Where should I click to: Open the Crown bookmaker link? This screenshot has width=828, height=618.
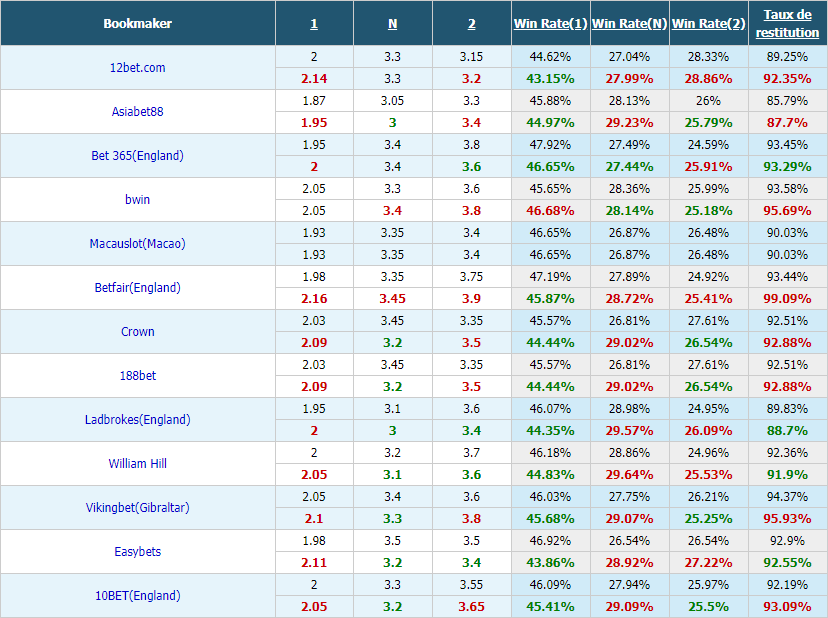pyautogui.click(x=137, y=332)
